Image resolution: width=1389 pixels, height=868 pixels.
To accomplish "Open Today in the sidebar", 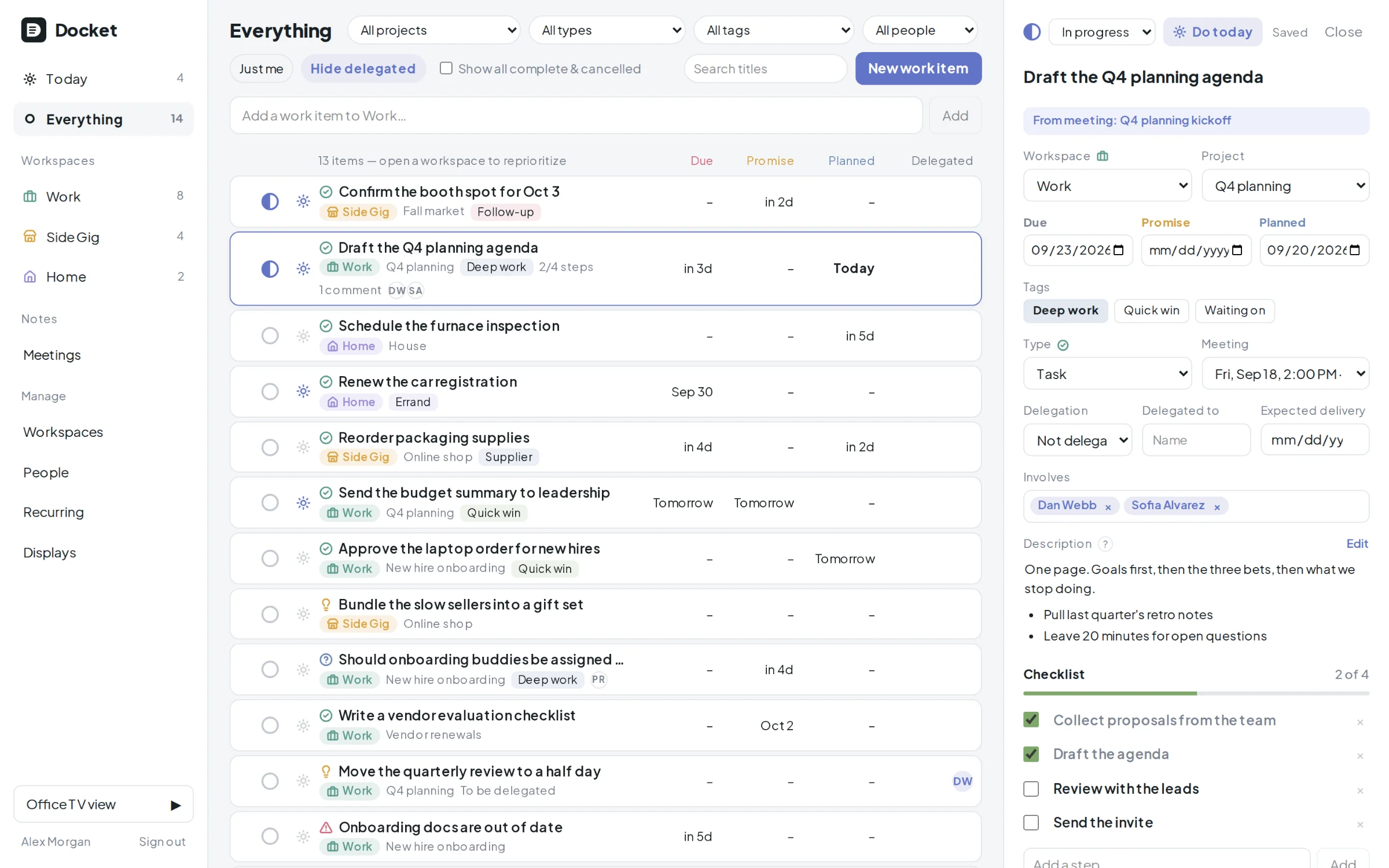I will click(104, 79).
